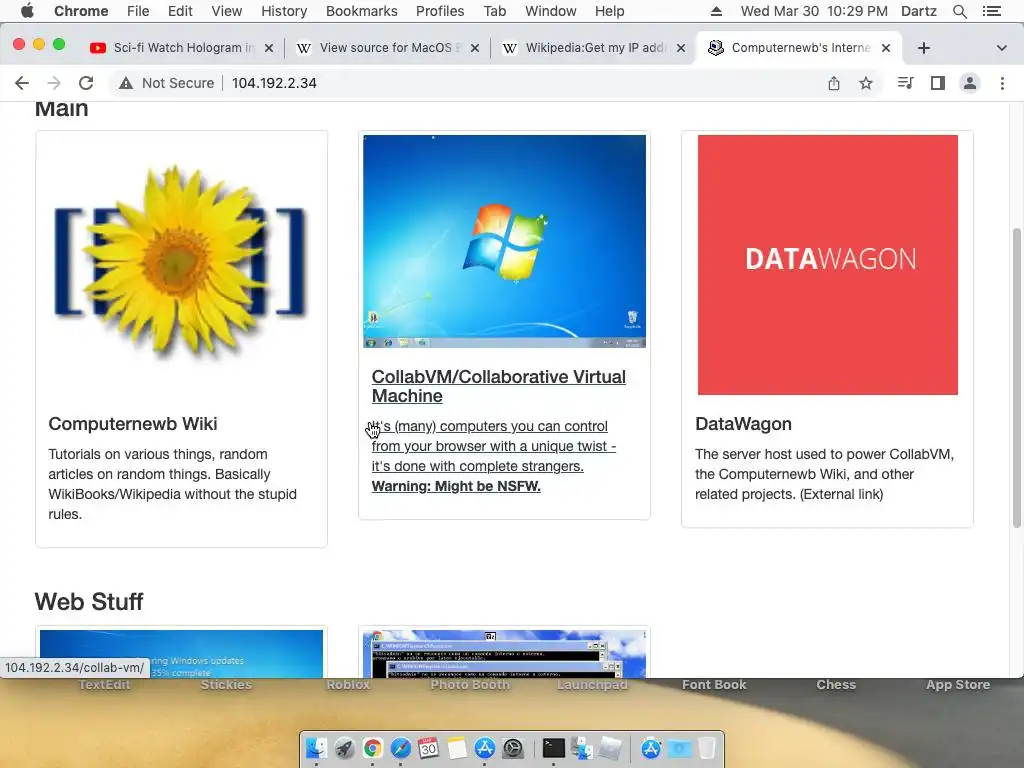
Task: Click the eject icon in menu bar
Action: pyautogui.click(x=716, y=11)
